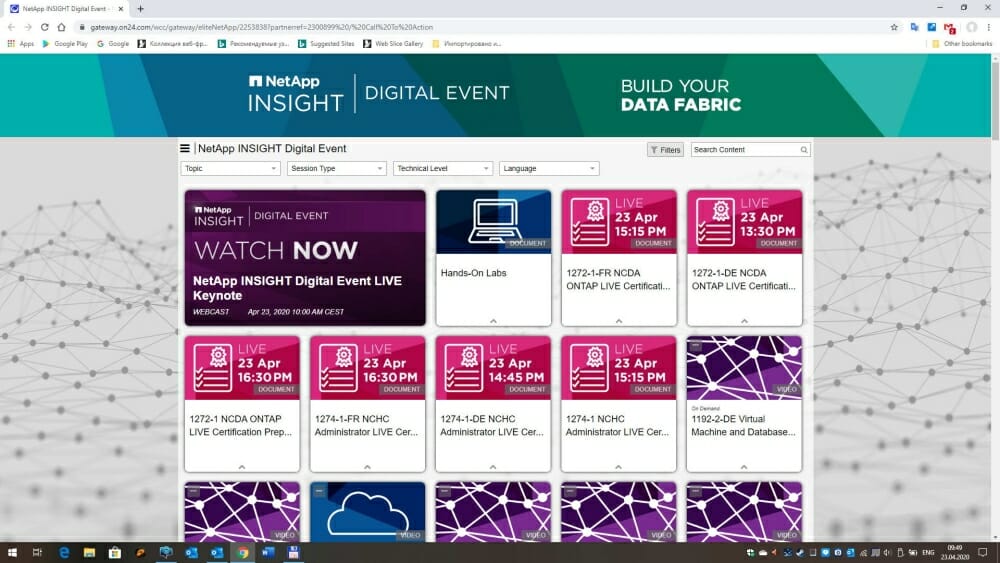Click the address bar URL
Image resolution: width=1000 pixels, height=563 pixels.
click(x=261, y=27)
